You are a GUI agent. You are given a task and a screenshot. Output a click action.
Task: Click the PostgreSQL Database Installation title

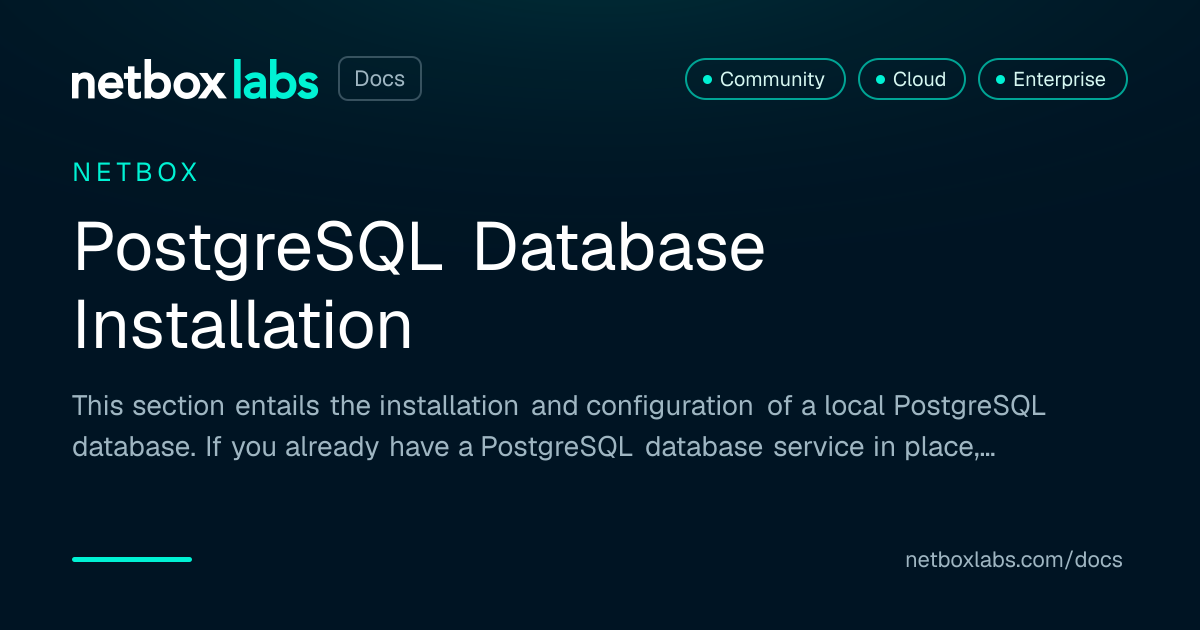(x=419, y=286)
